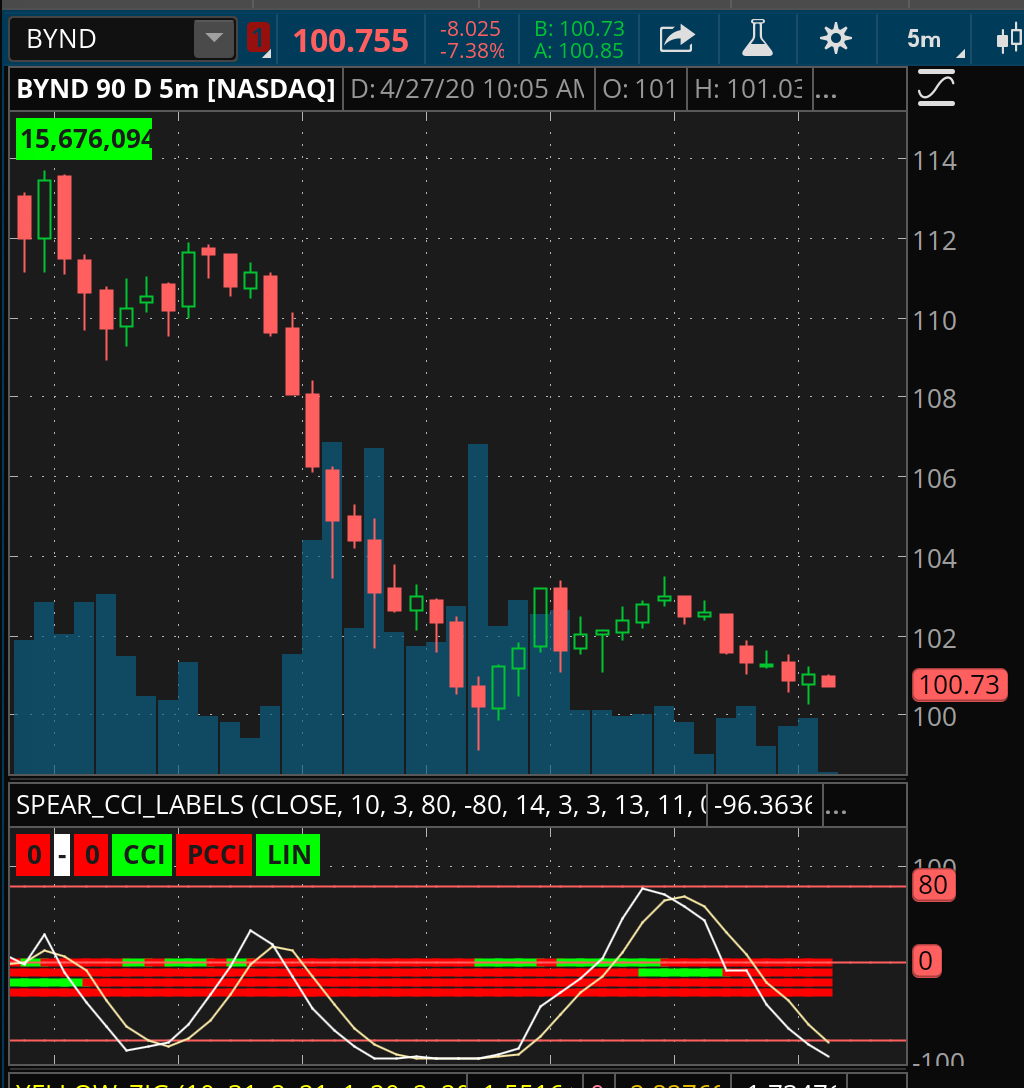1024x1088 pixels.
Task: Click the green volume label 15,676,094
Action: pos(84,139)
